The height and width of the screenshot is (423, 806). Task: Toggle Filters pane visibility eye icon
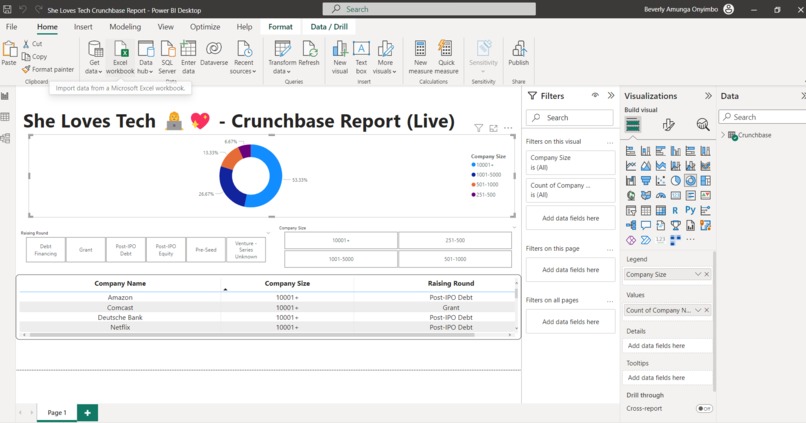coord(595,96)
